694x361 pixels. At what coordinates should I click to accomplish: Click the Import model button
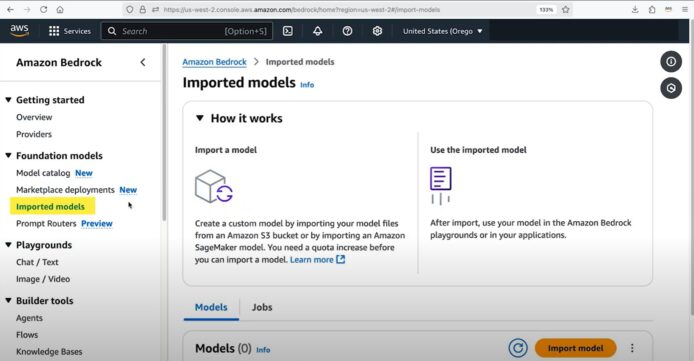pos(575,348)
